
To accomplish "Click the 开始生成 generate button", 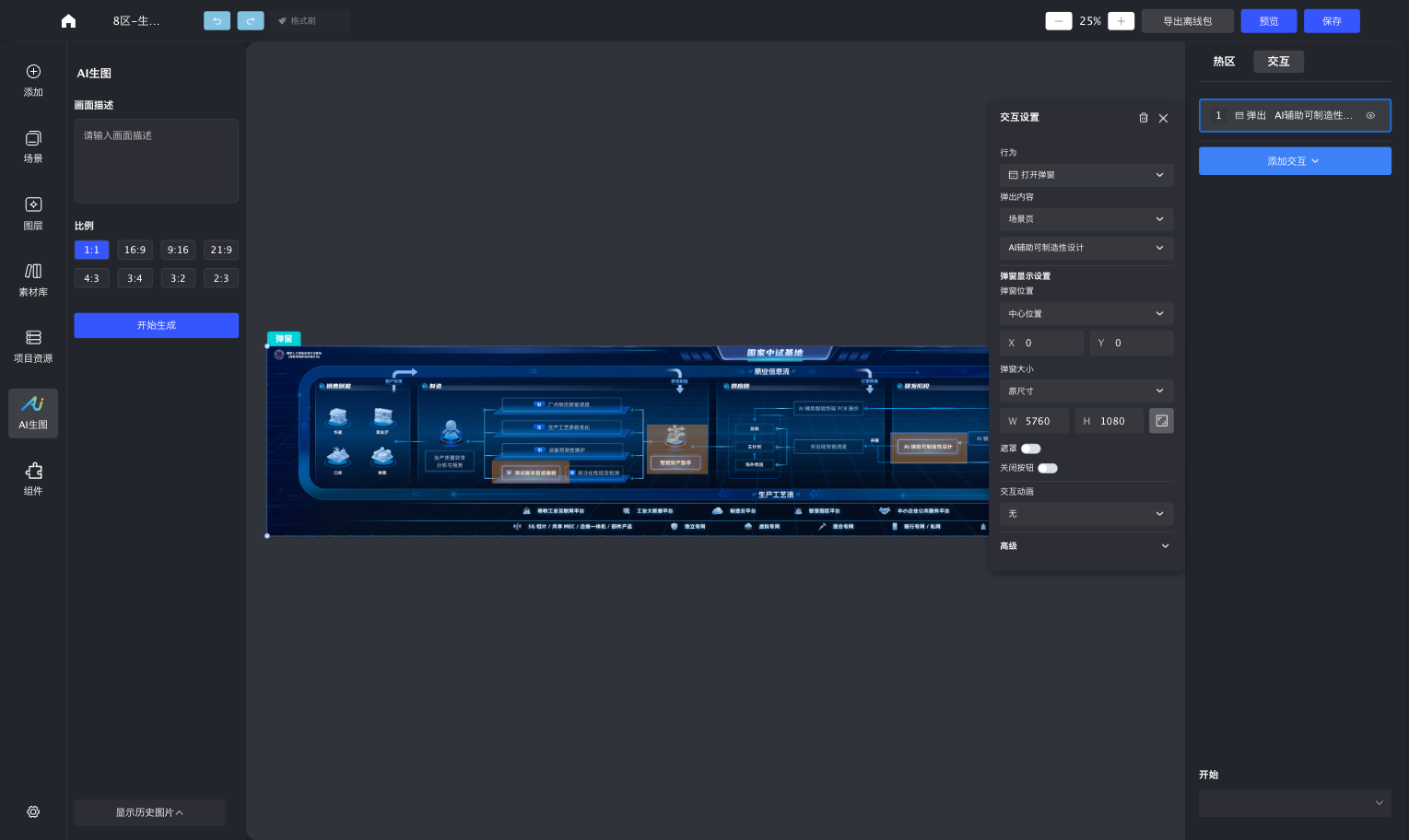I will tap(157, 325).
